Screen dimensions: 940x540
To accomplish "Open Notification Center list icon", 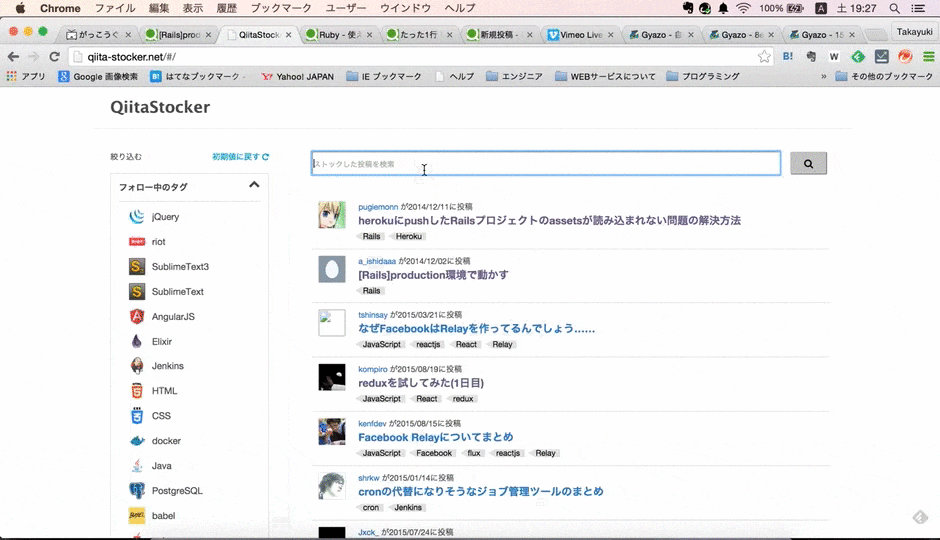I will point(918,8).
